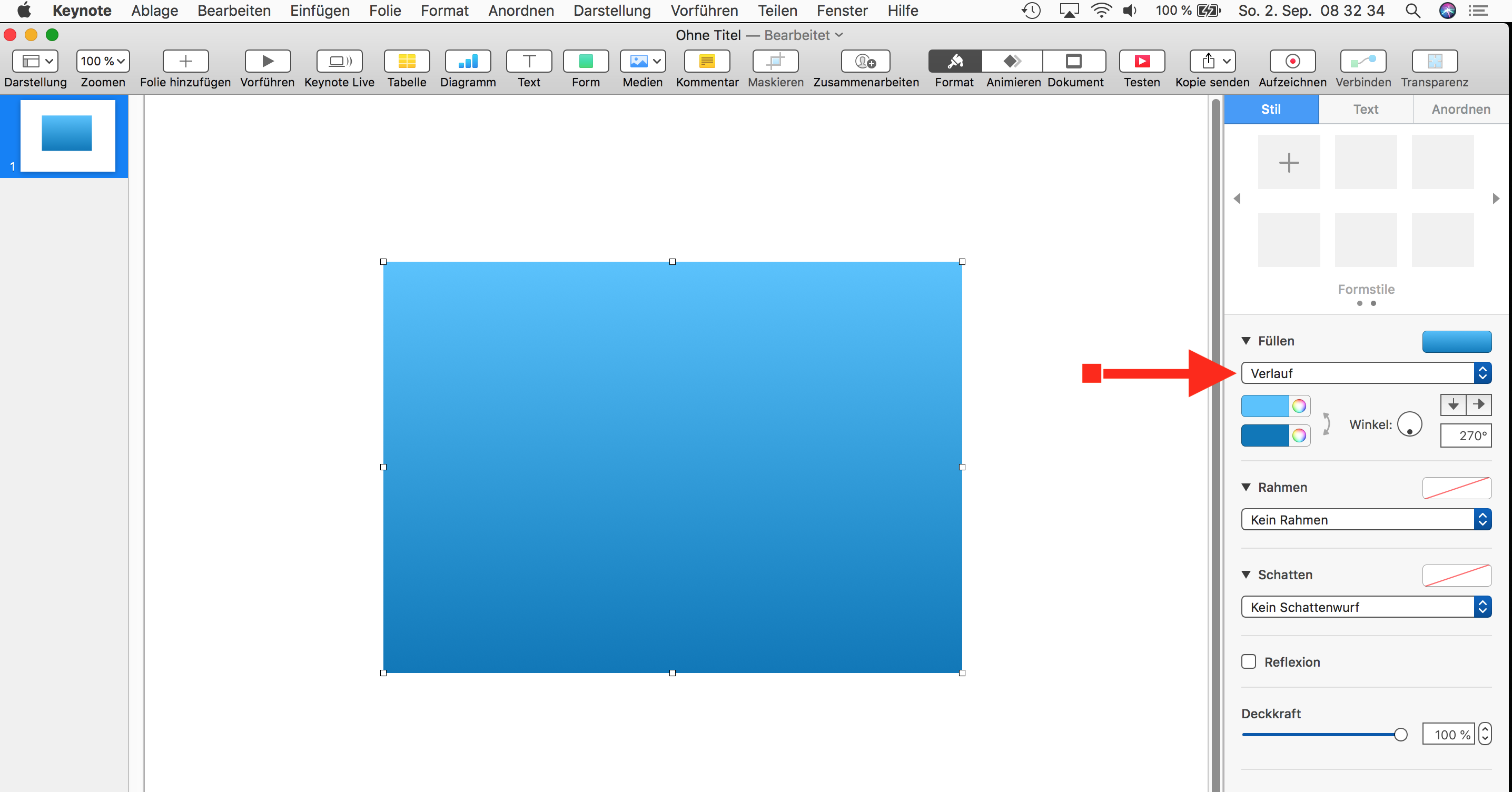Viewport: 1512px width, 792px height.
Task: Click Folie hinzufügen button
Action: click(185, 61)
